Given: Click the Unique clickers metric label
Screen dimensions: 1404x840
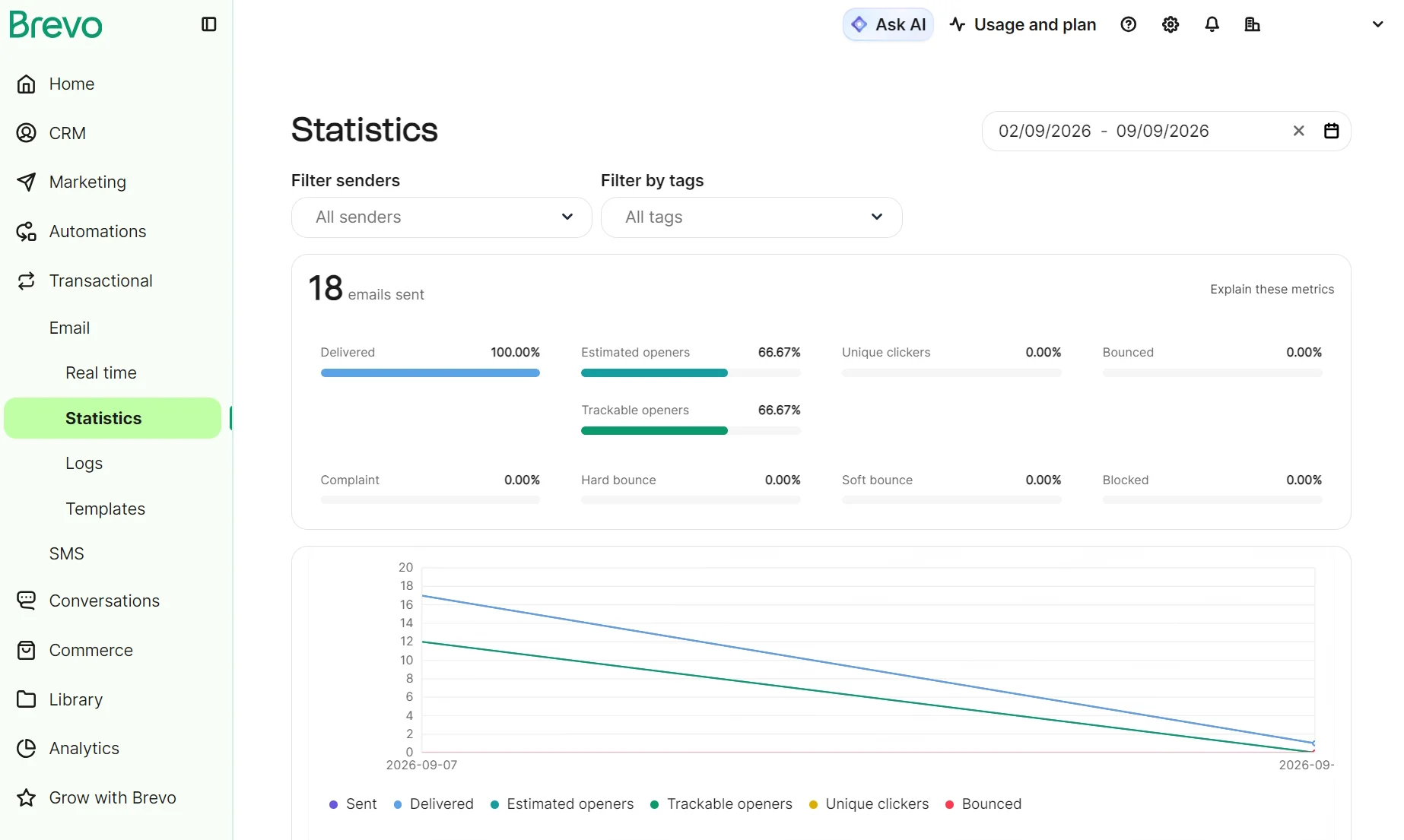Looking at the screenshot, I should 886,353.
